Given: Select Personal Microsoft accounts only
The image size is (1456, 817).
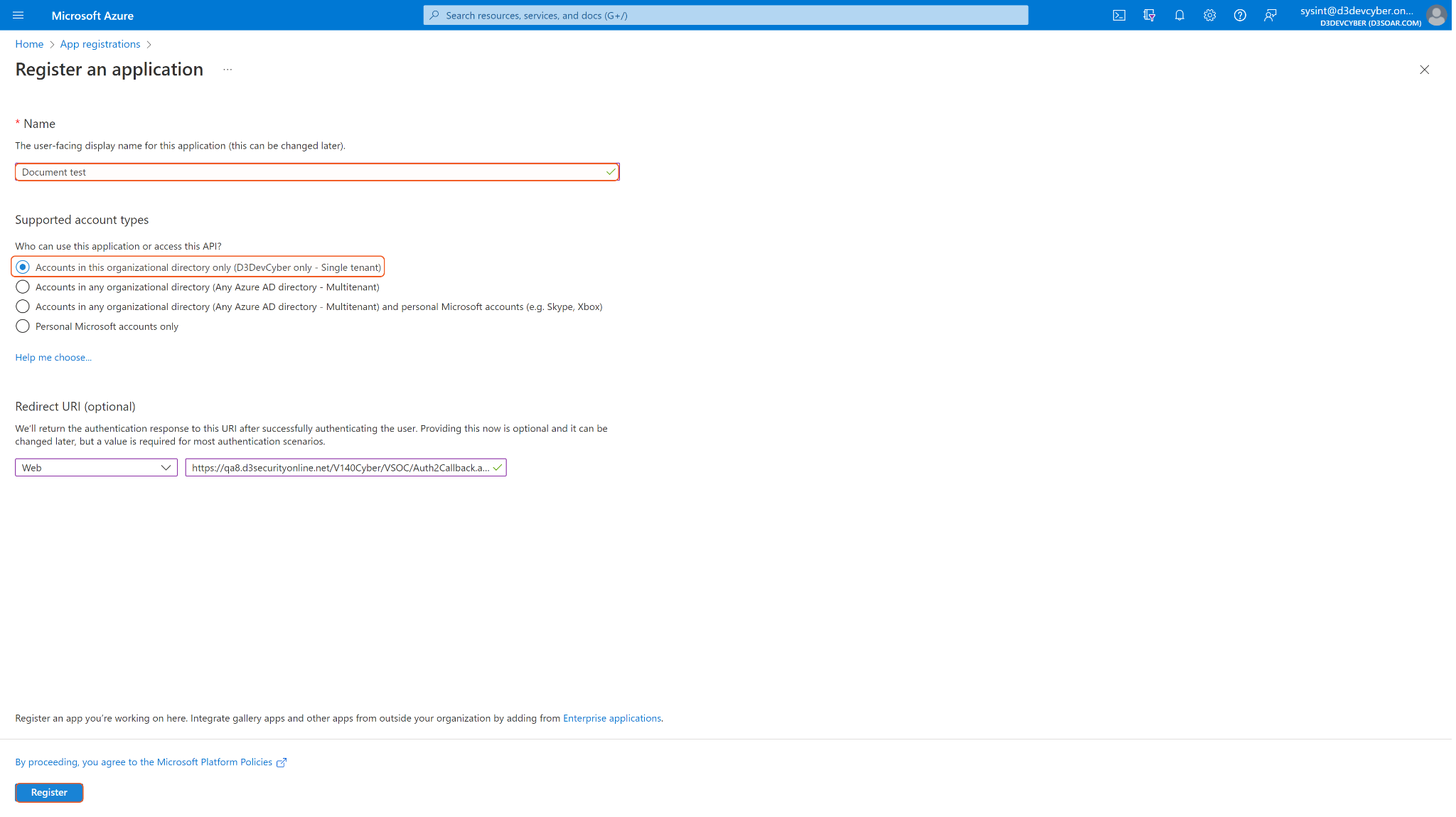Looking at the screenshot, I should [23, 326].
